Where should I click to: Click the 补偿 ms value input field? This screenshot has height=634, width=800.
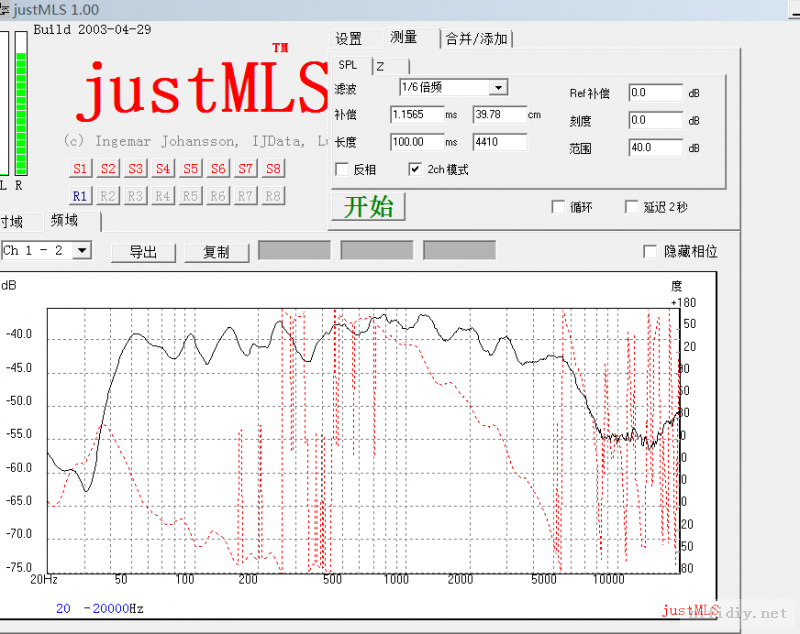point(416,115)
